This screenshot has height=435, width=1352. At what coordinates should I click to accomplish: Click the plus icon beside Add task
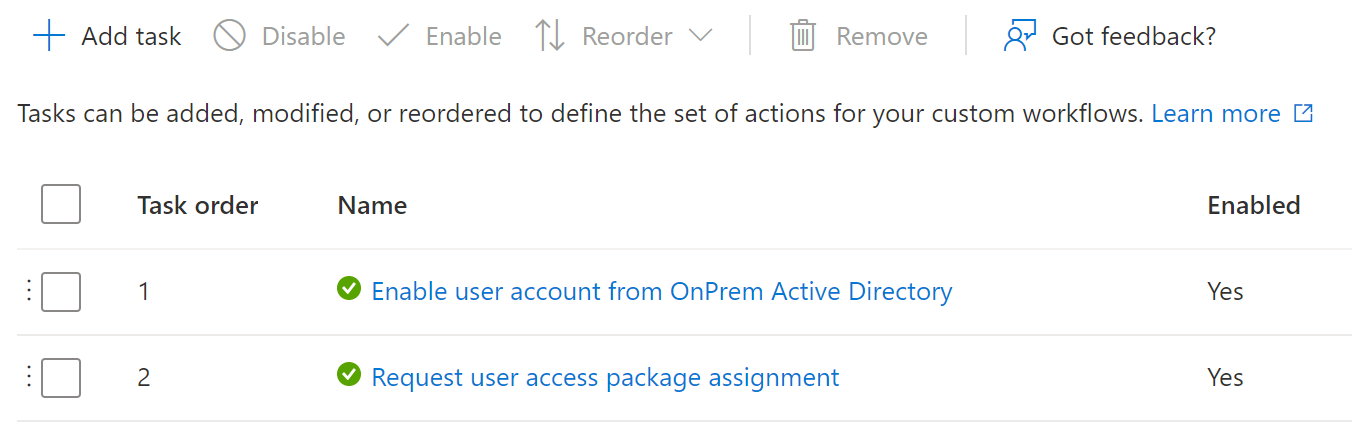pos(49,37)
